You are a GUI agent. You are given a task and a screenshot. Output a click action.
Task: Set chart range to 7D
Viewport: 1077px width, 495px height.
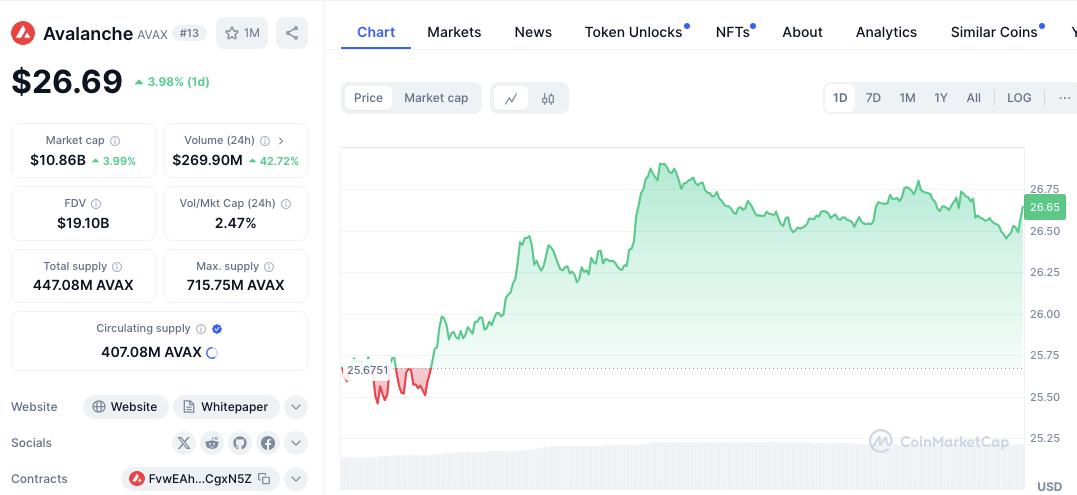click(873, 98)
